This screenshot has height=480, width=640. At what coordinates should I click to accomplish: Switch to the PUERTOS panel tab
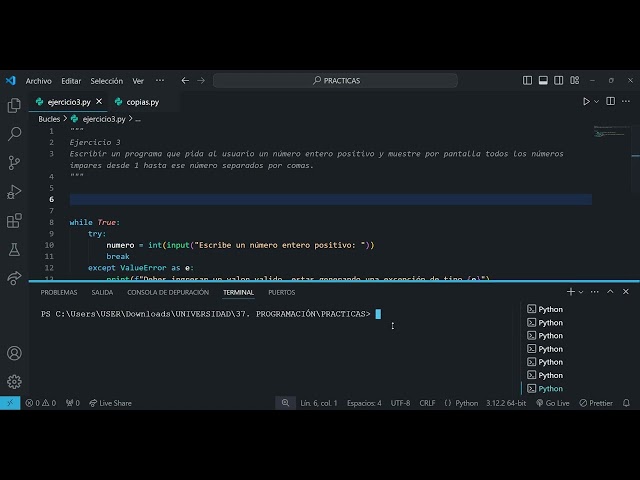pyautogui.click(x=282, y=292)
